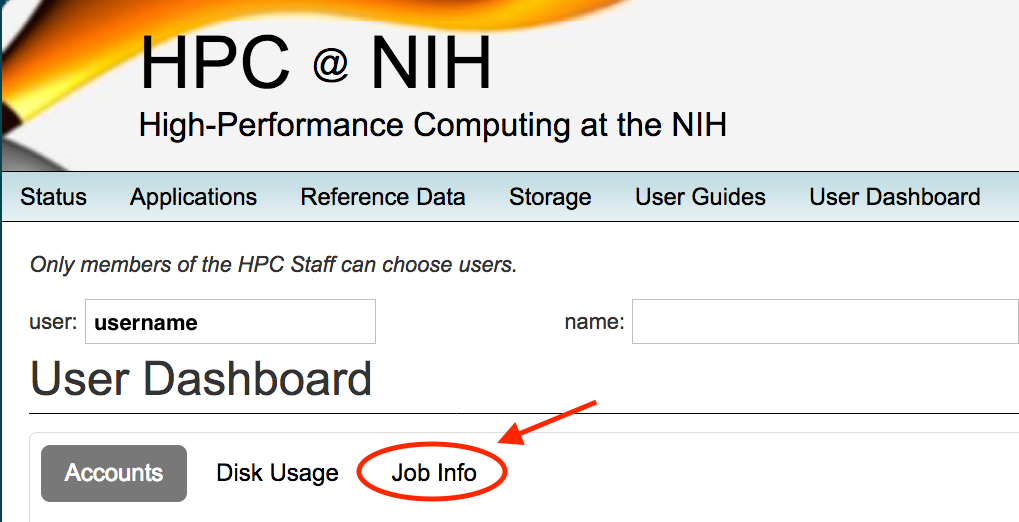Switch to the Disk Usage tab
The width and height of the screenshot is (1019, 522).
tap(277, 473)
